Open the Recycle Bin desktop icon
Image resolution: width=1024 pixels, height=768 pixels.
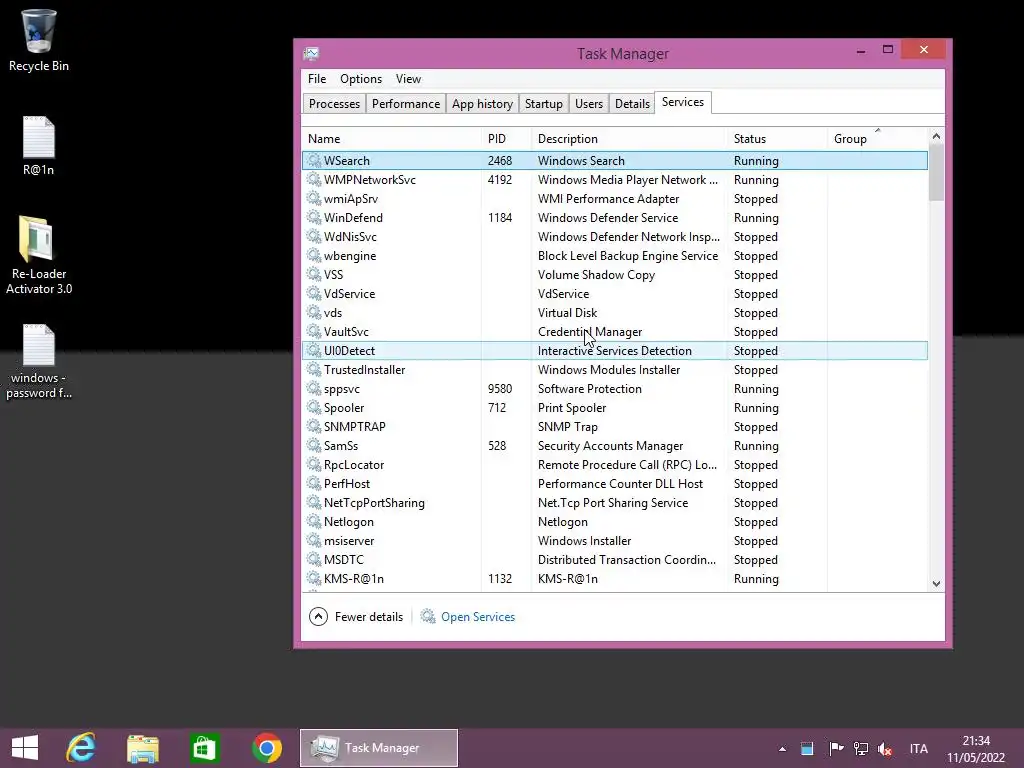tap(39, 40)
